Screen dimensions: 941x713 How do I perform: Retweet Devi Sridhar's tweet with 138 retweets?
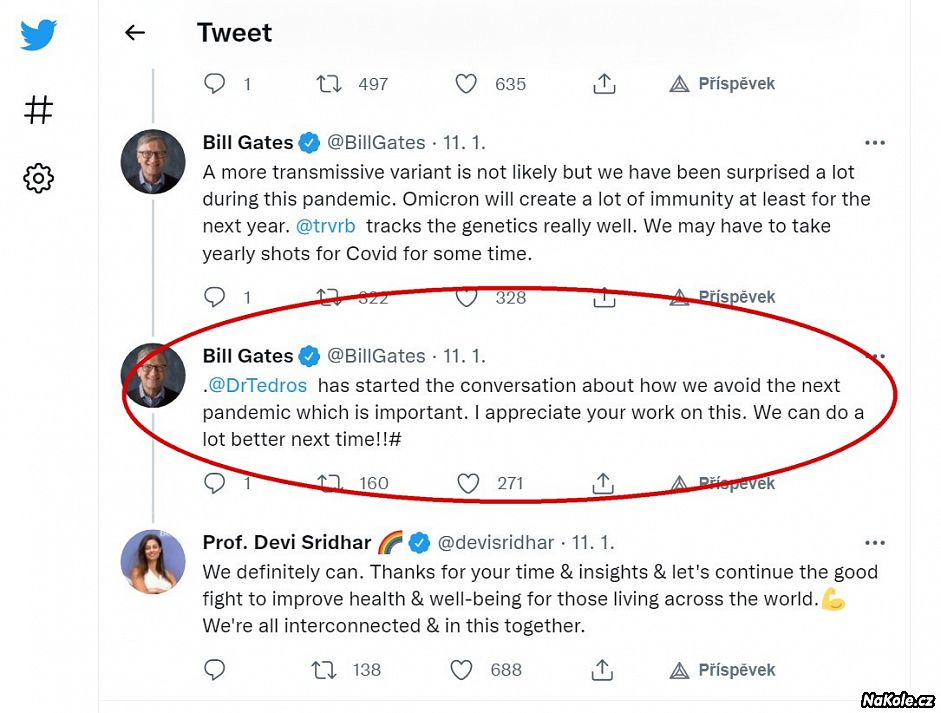tap(325, 670)
